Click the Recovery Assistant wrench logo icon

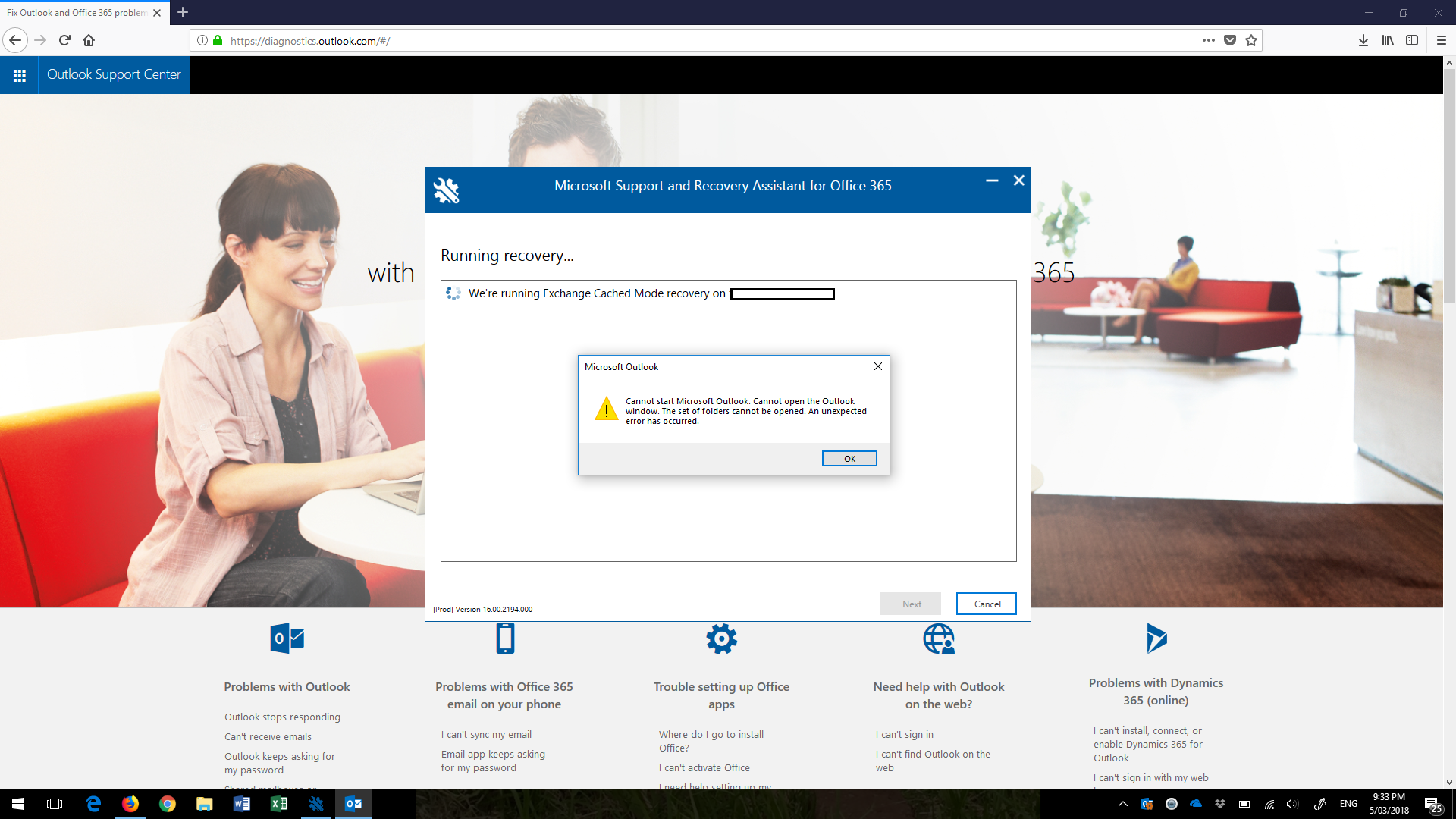[x=446, y=190]
